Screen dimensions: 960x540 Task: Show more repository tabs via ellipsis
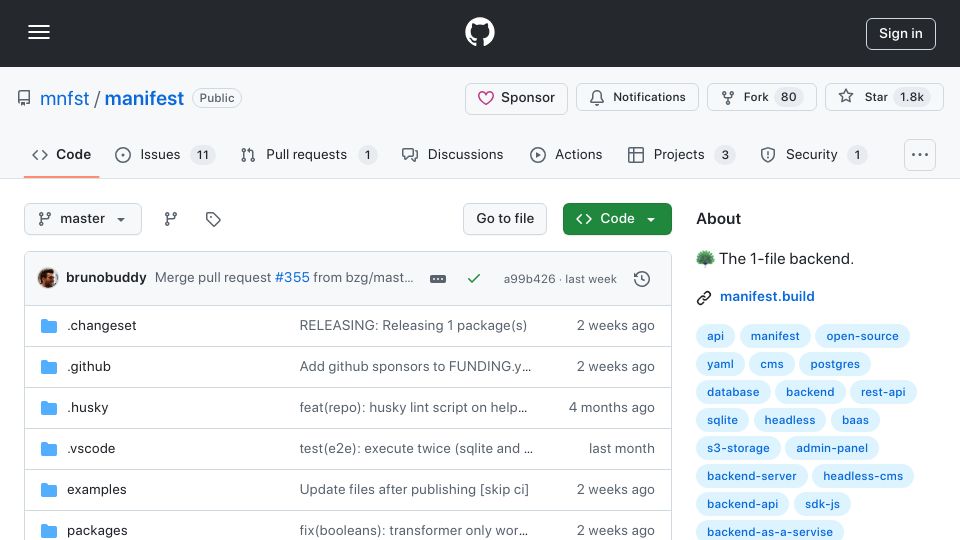[920, 155]
